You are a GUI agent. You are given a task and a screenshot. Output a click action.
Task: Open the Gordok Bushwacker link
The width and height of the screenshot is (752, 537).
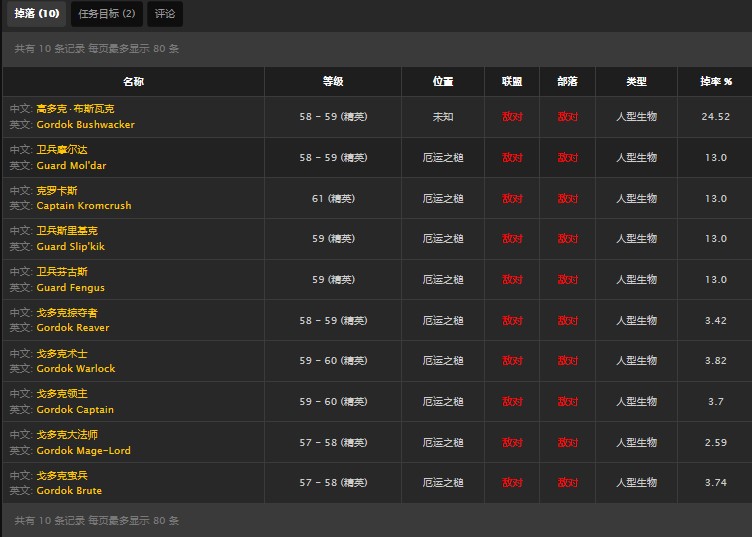pos(85,125)
